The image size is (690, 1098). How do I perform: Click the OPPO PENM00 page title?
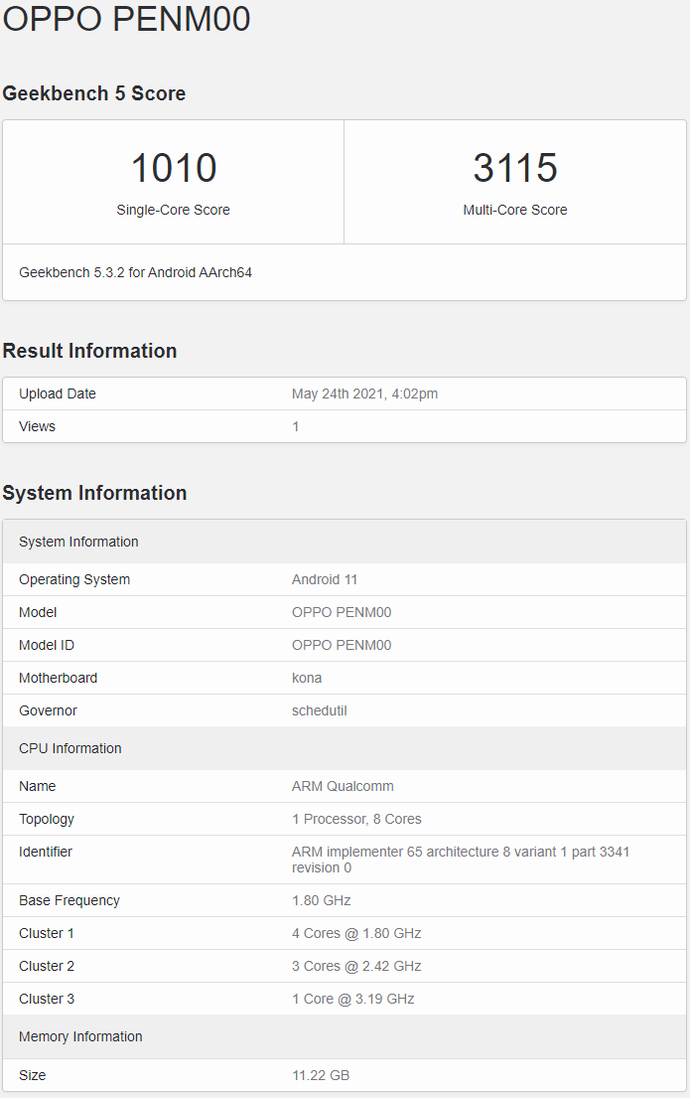click(126, 19)
